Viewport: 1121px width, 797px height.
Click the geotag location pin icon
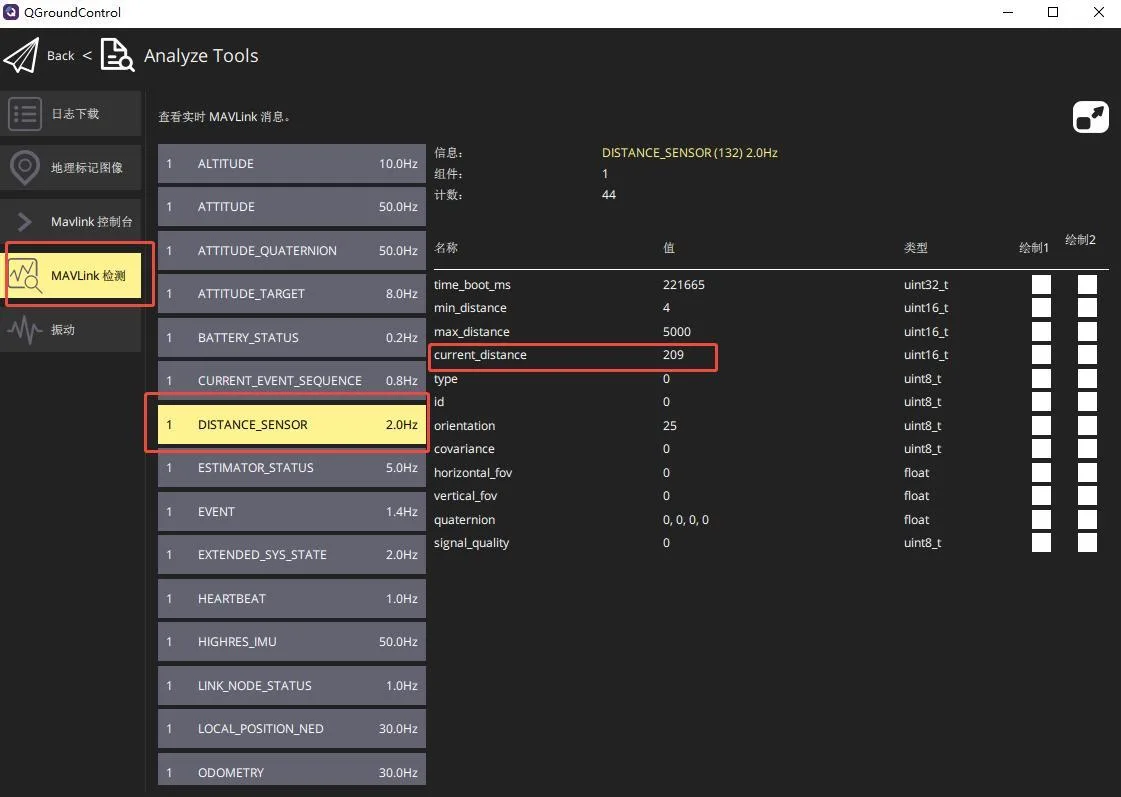pos(25,168)
